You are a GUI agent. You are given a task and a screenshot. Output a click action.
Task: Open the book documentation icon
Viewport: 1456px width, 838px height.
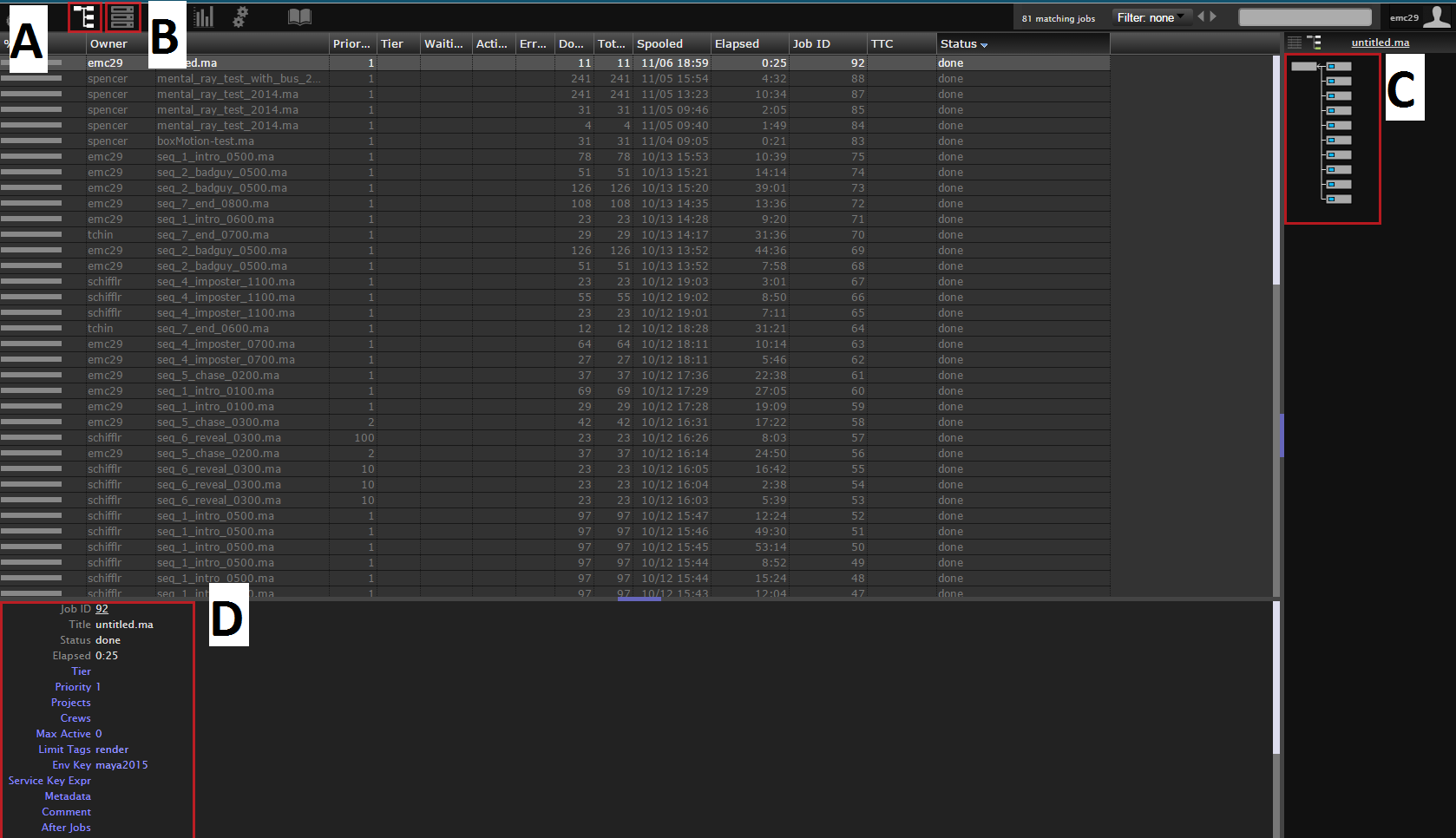299,16
